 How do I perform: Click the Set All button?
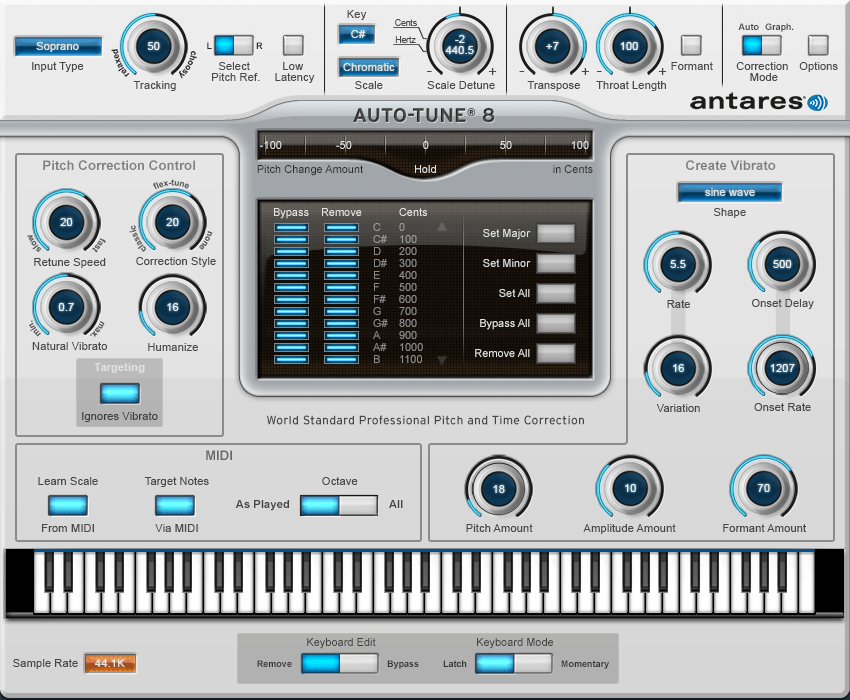point(556,293)
